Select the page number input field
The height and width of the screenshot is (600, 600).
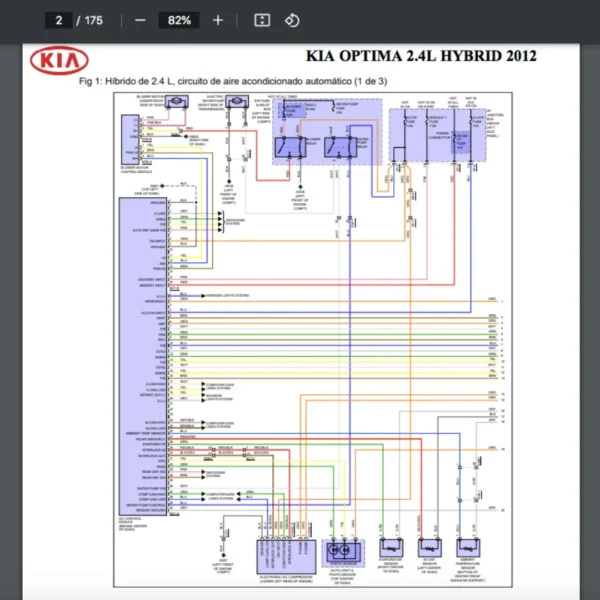point(61,20)
